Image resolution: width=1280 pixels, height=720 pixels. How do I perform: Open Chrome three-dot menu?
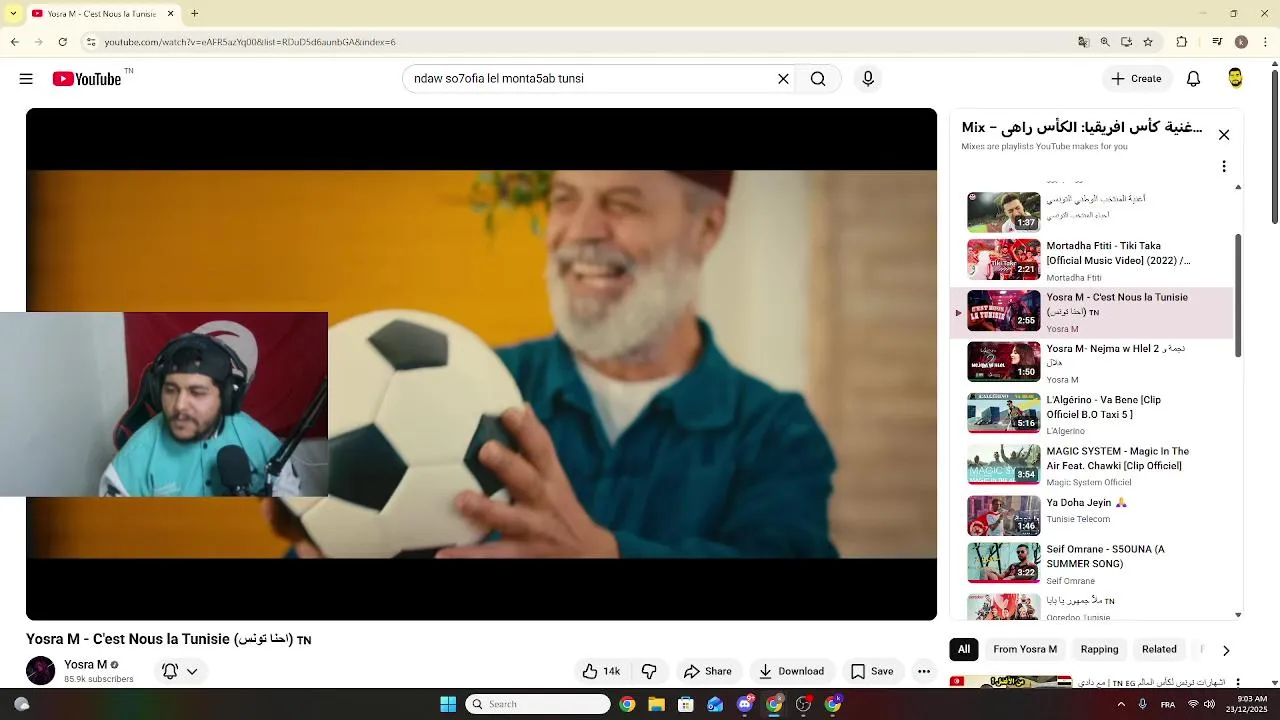coord(1265,42)
